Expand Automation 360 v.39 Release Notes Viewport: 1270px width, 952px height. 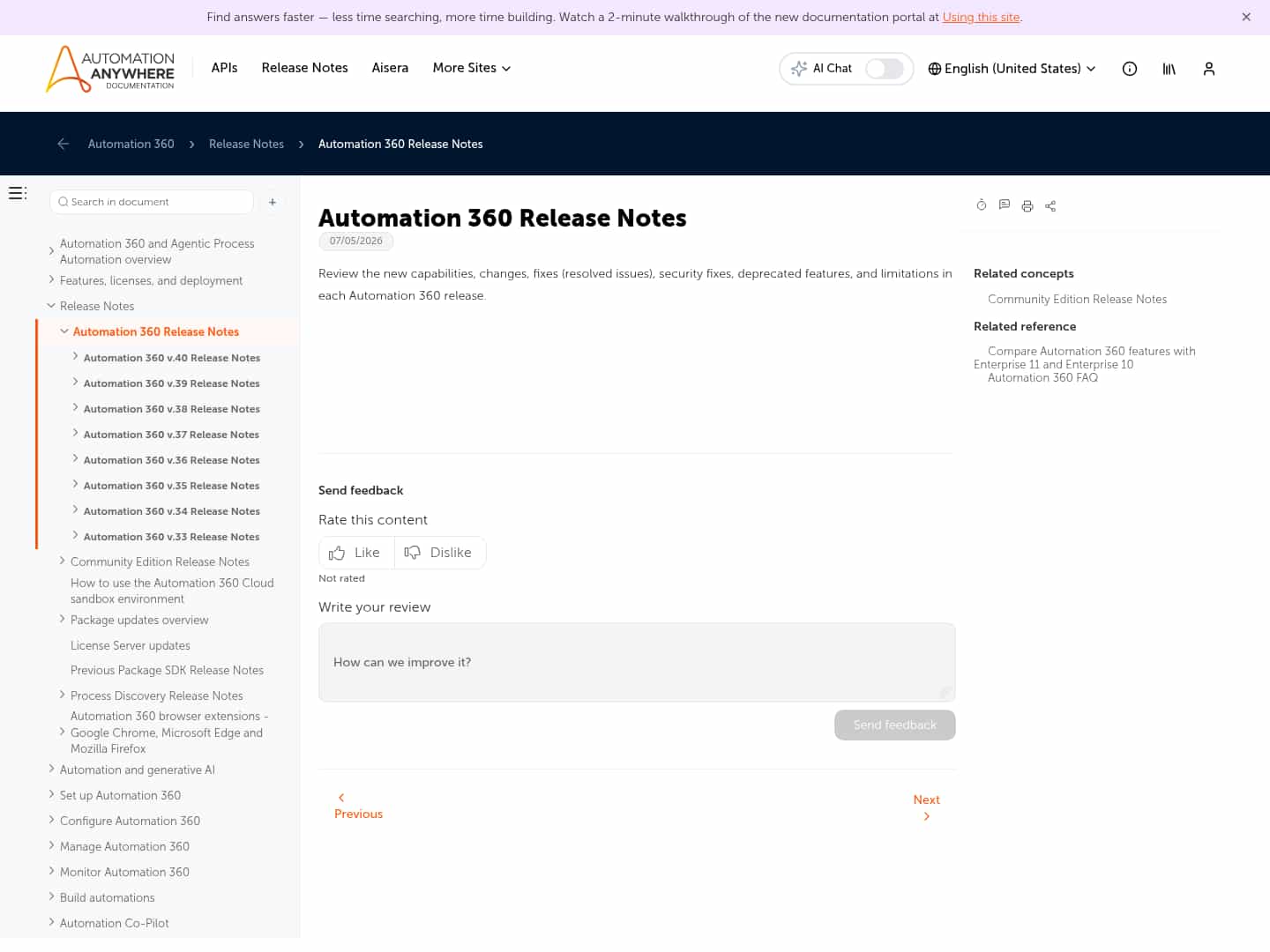(x=75, y=383)
